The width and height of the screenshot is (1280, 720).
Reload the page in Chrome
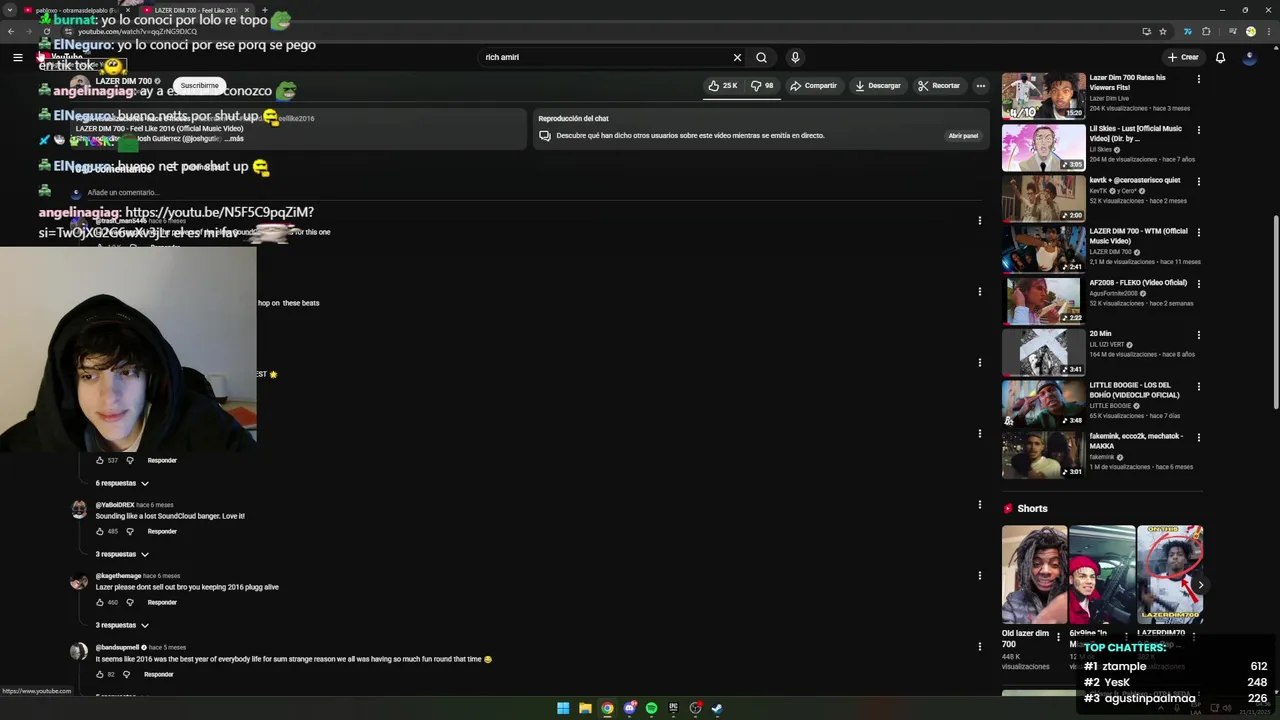point(46,31)
